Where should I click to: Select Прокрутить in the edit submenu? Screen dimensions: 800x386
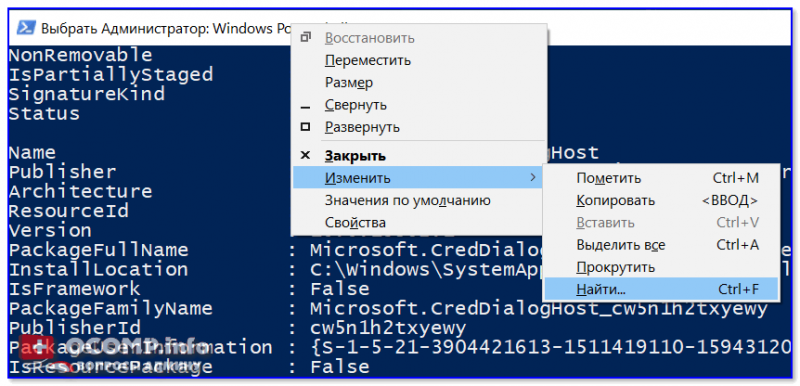(x=661, y=267)
